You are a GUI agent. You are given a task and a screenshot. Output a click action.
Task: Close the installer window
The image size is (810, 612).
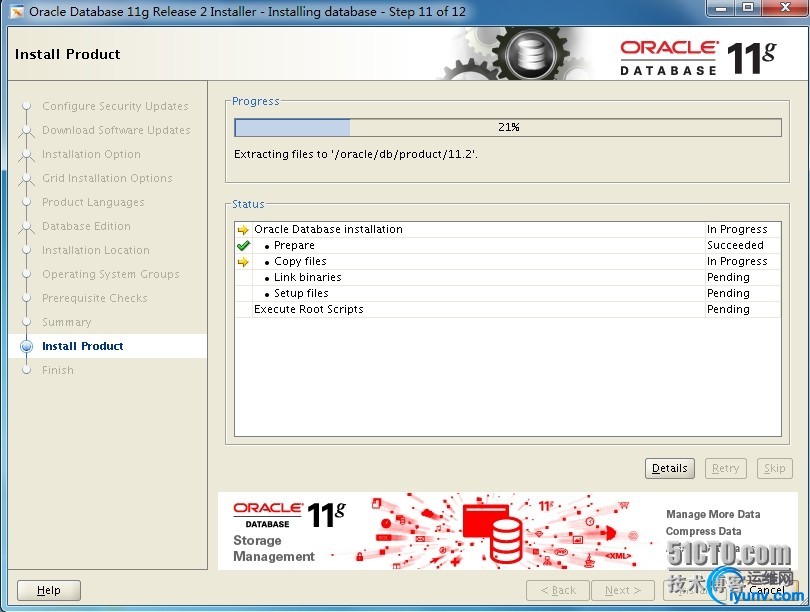coord(785,8)
